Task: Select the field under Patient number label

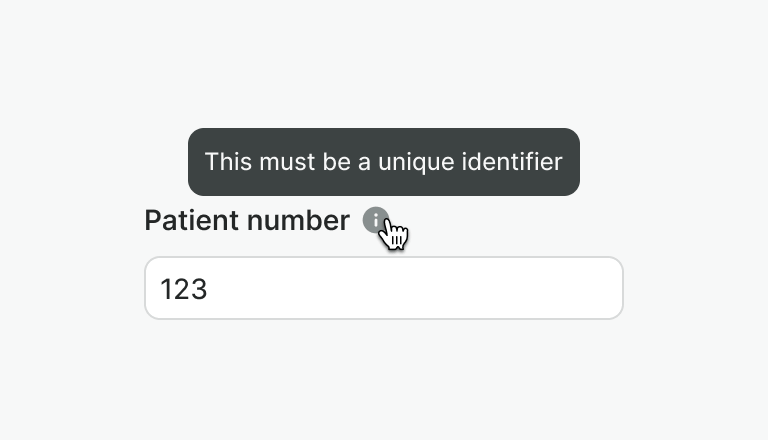Action: 383,288
